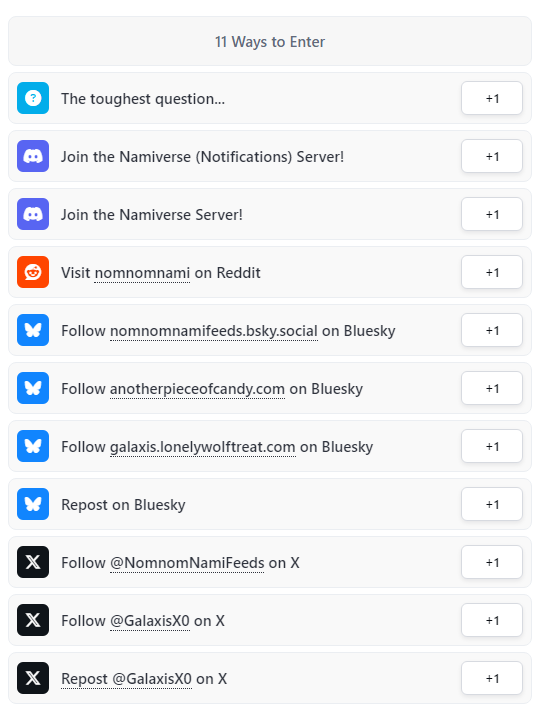Open the nomnomnami Reddit link
This screenshot has height=710, width=540.
point(142,273)
